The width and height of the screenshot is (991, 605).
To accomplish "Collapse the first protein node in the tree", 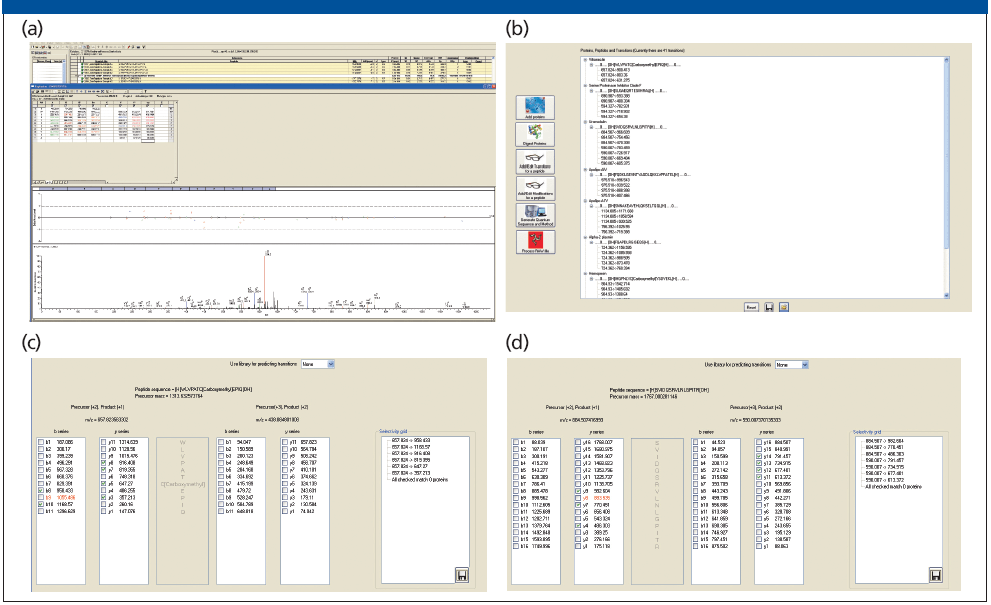I will [585, 59].
